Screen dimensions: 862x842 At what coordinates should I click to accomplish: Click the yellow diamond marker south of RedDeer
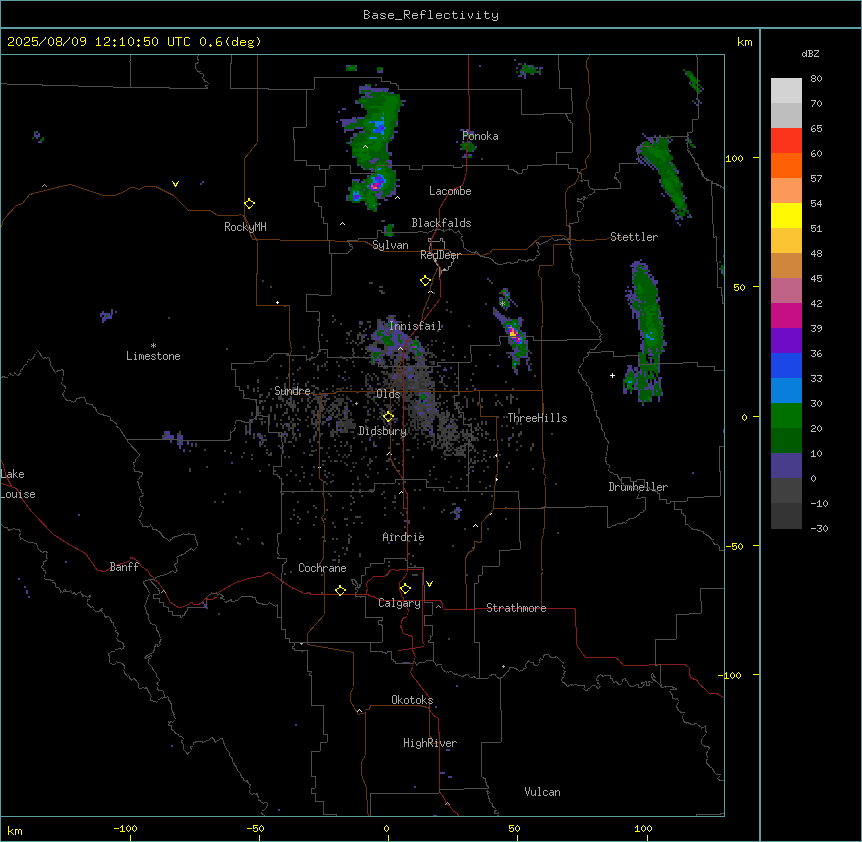pyautogui.click(x=426, y=281)
